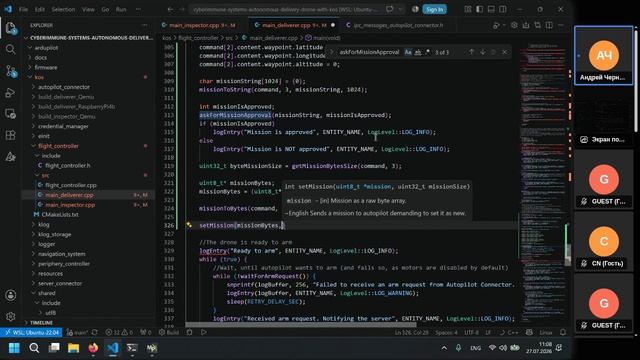Toggle Match Case in find widget

point(408,52)
